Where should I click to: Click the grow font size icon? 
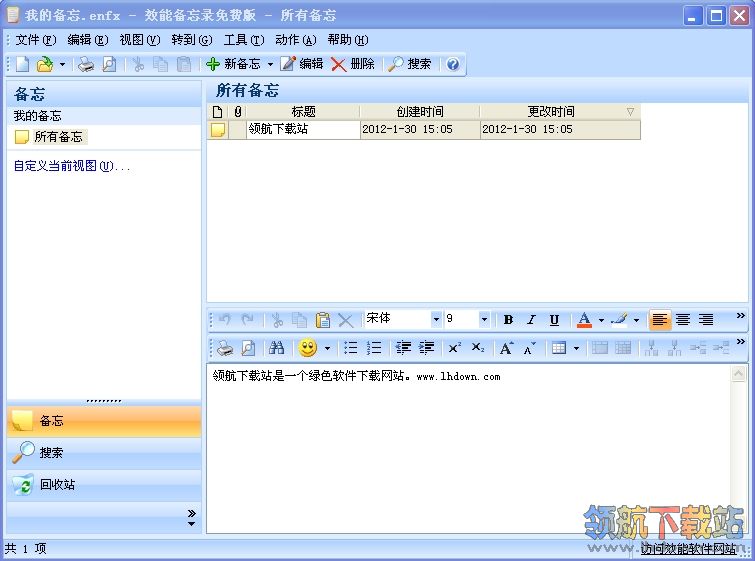tap(506, 348)
